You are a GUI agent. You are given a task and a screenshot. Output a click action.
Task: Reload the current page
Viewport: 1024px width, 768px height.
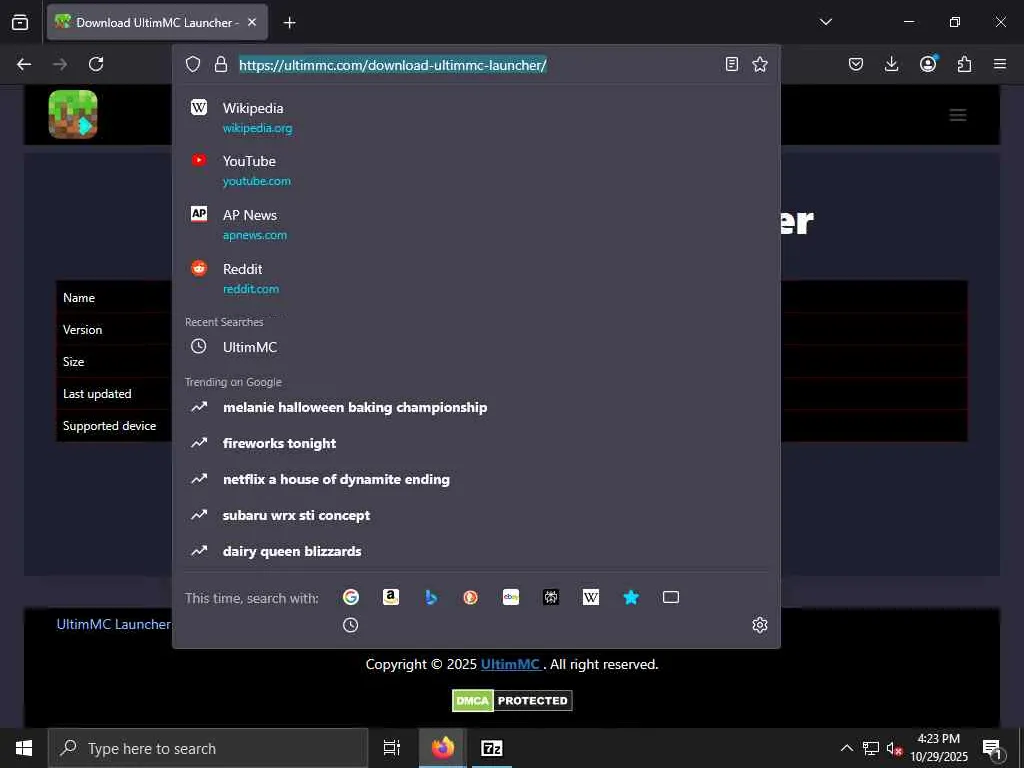pos(96,64)
